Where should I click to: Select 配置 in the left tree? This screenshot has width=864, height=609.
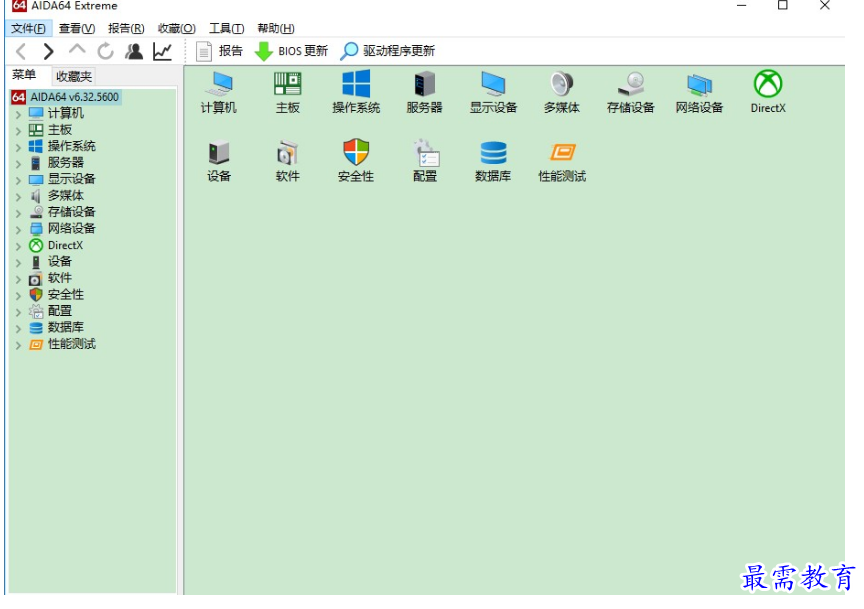(60, 311)
